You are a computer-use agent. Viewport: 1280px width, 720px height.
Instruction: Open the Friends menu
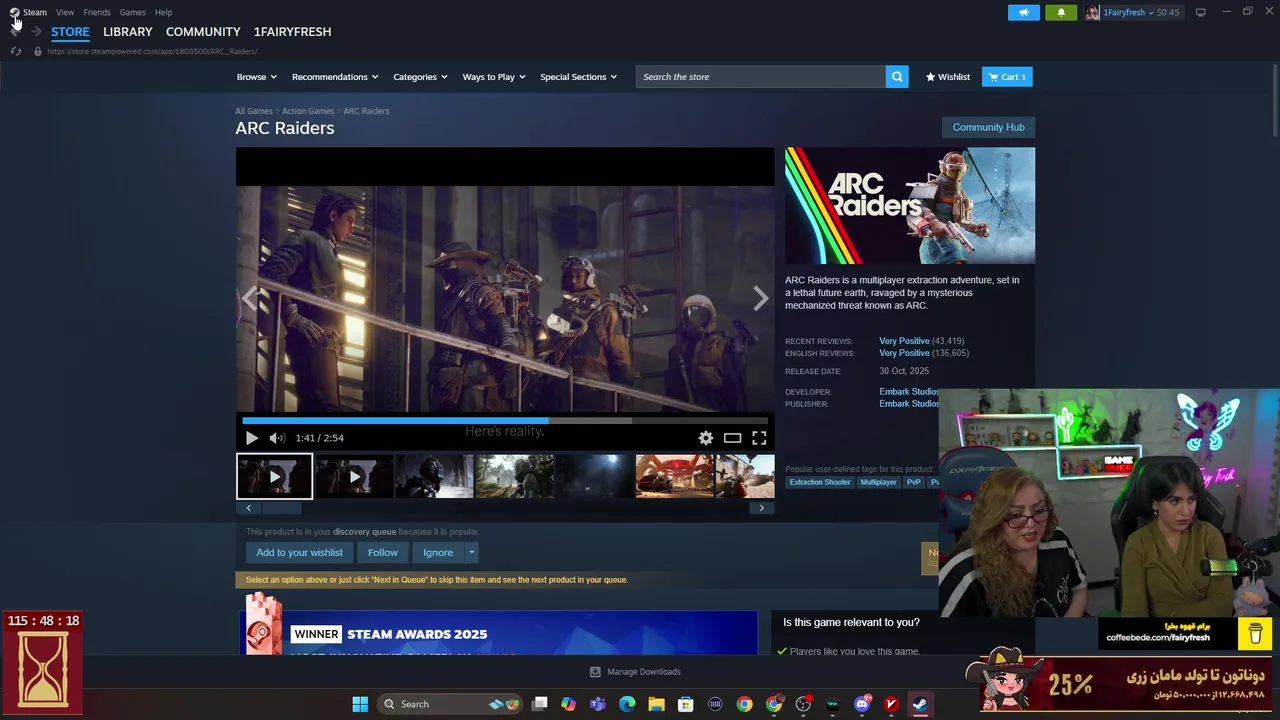click(97, 12)
